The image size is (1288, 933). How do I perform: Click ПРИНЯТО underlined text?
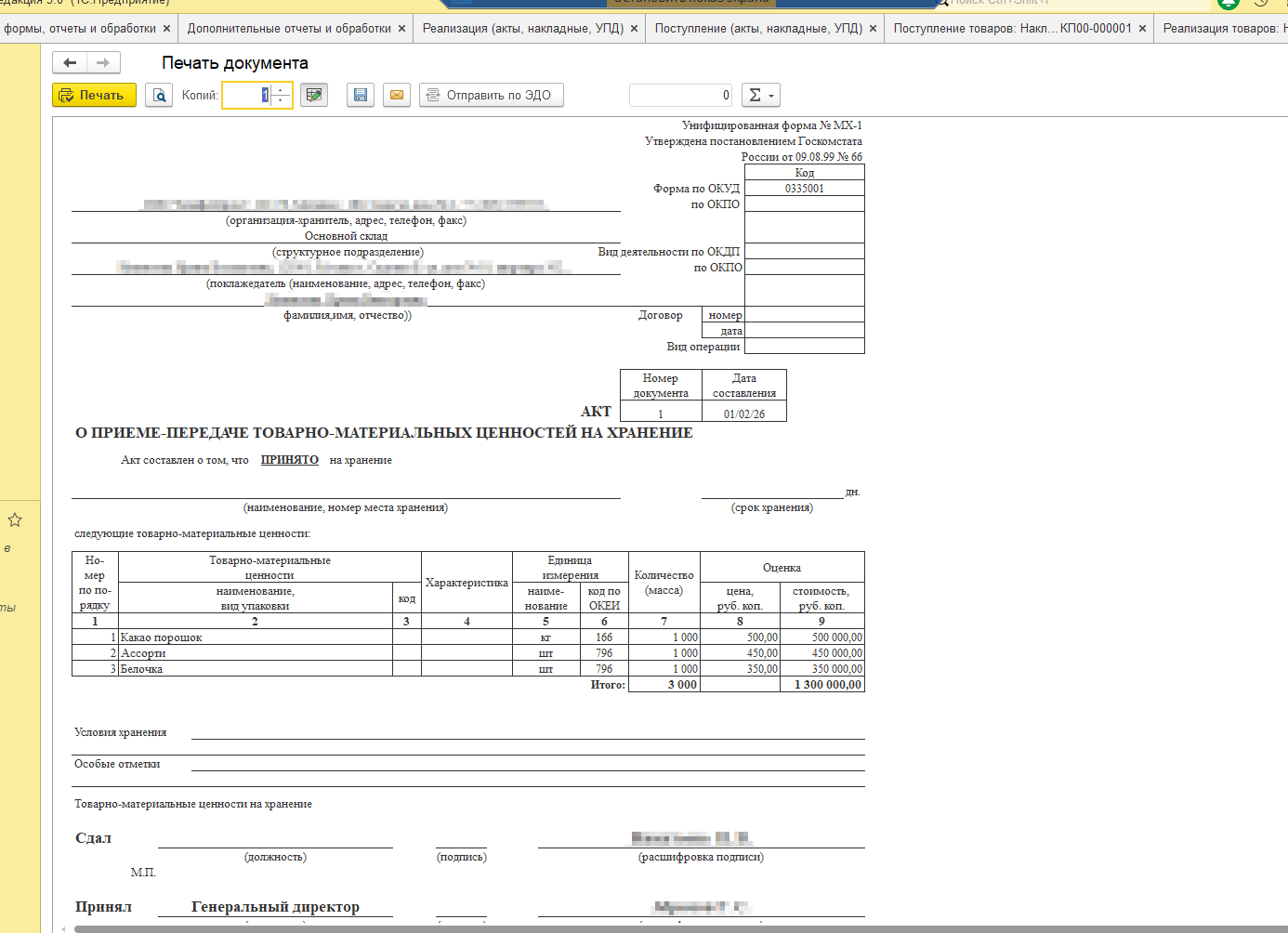[290, 460]
